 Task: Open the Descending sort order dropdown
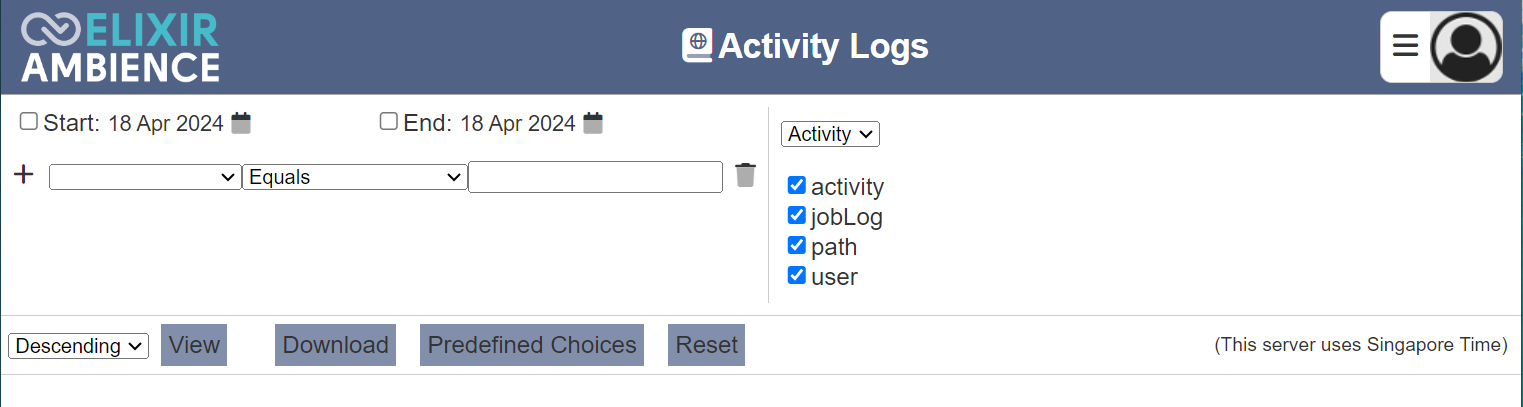click(x=79, y=346)
